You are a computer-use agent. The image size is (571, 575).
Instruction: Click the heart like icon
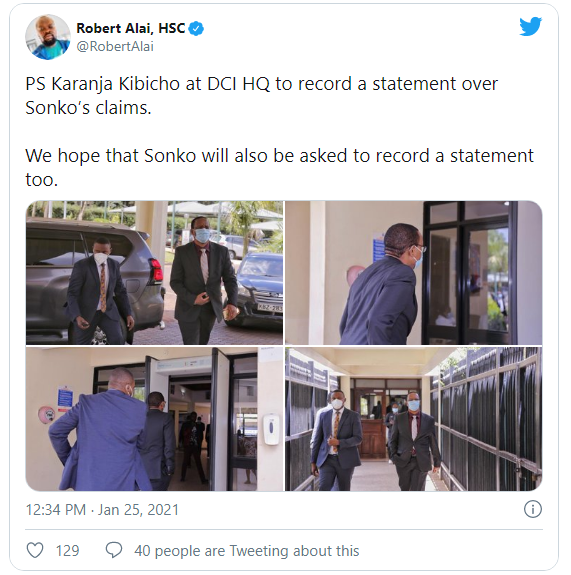pyautogui.click(x=35, y=550)
